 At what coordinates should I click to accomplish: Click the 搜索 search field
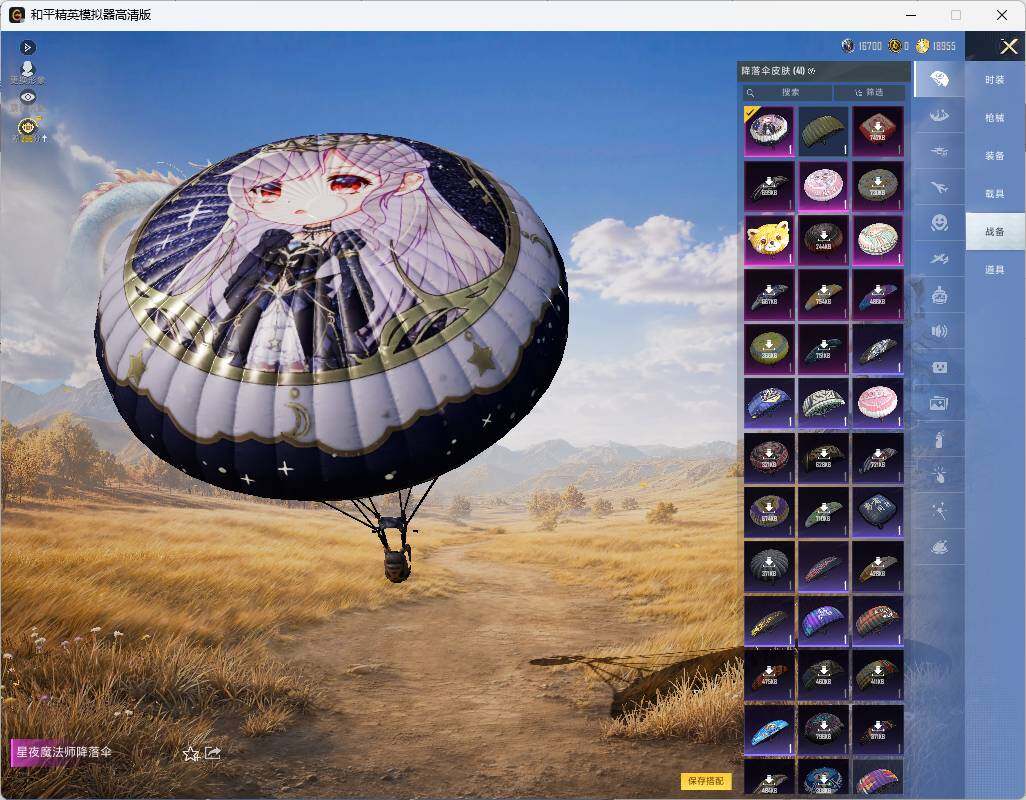pyautogui.click(x=787, y=93)
